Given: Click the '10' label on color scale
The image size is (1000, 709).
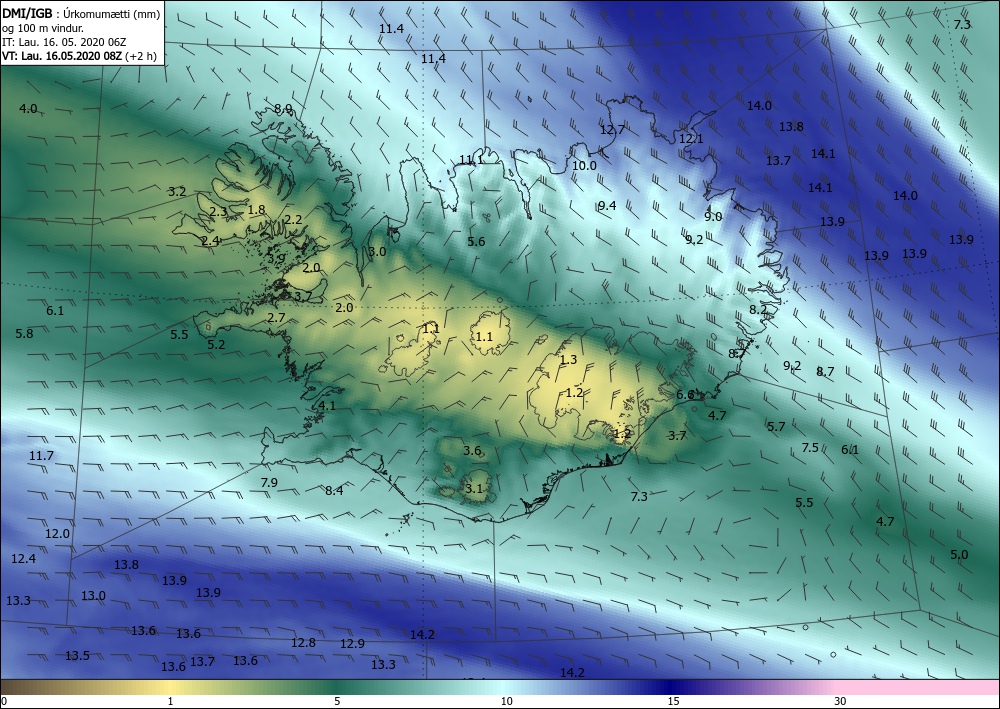Looking at the screenshot, I should pos(506,701).
